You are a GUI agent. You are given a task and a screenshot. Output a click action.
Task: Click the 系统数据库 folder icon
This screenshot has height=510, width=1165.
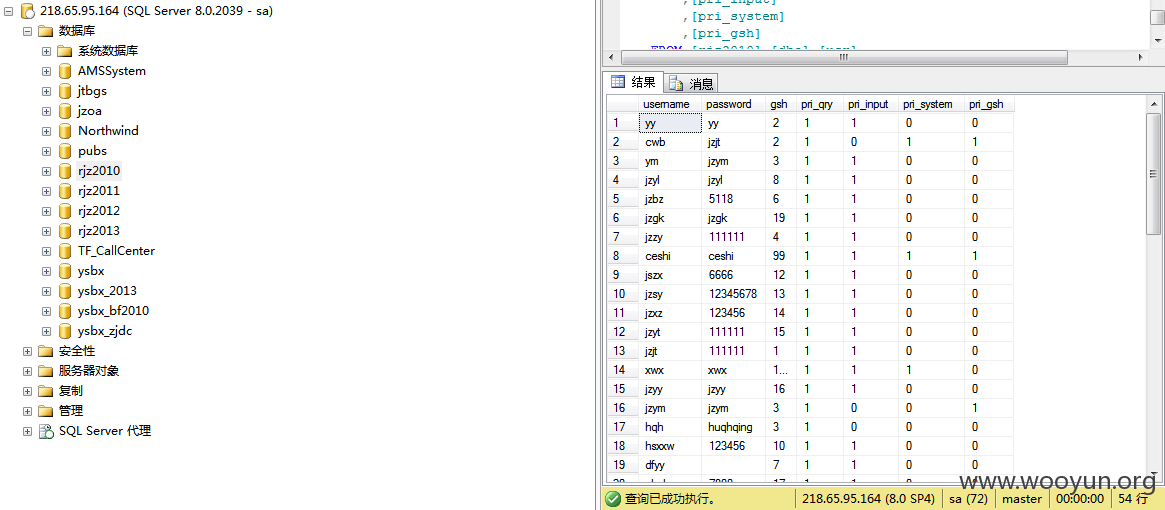coord(65,51)
